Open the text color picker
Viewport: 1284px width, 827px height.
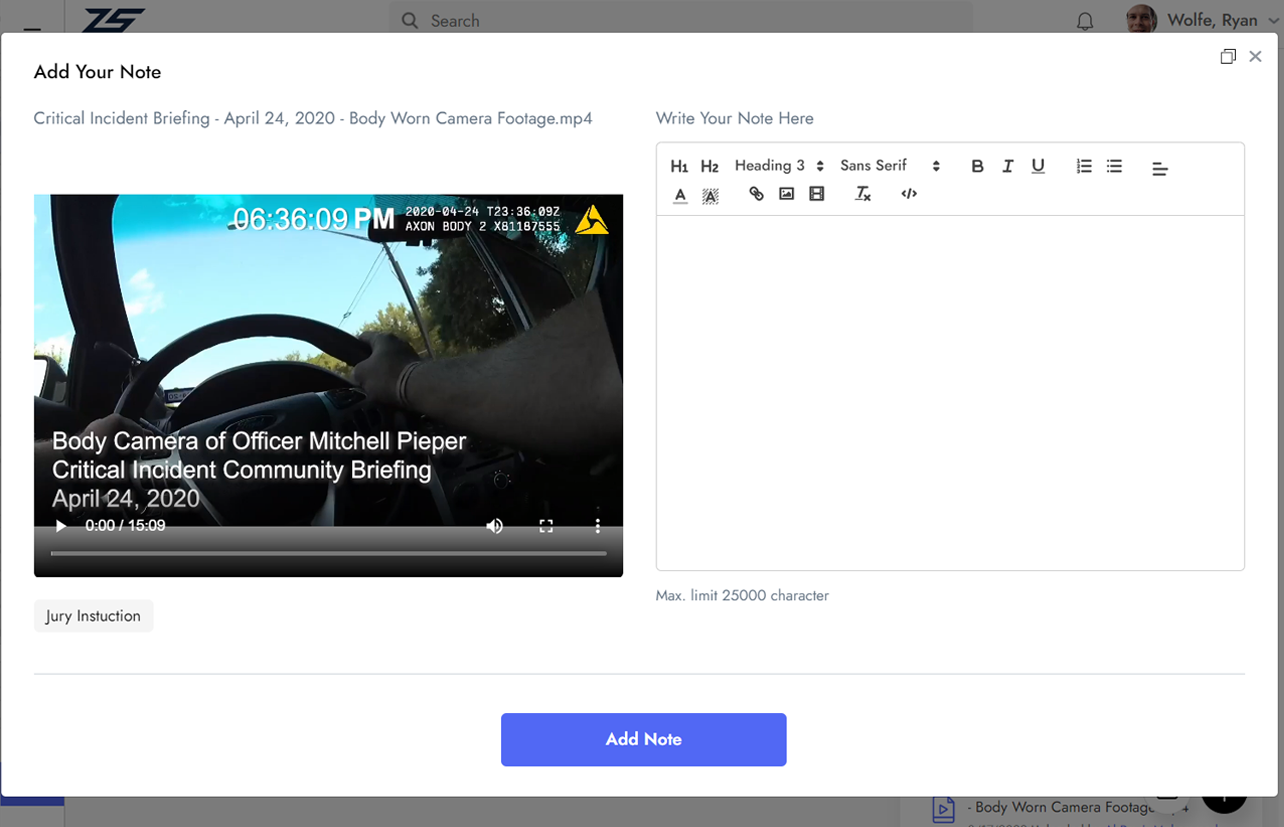point(680,195)
